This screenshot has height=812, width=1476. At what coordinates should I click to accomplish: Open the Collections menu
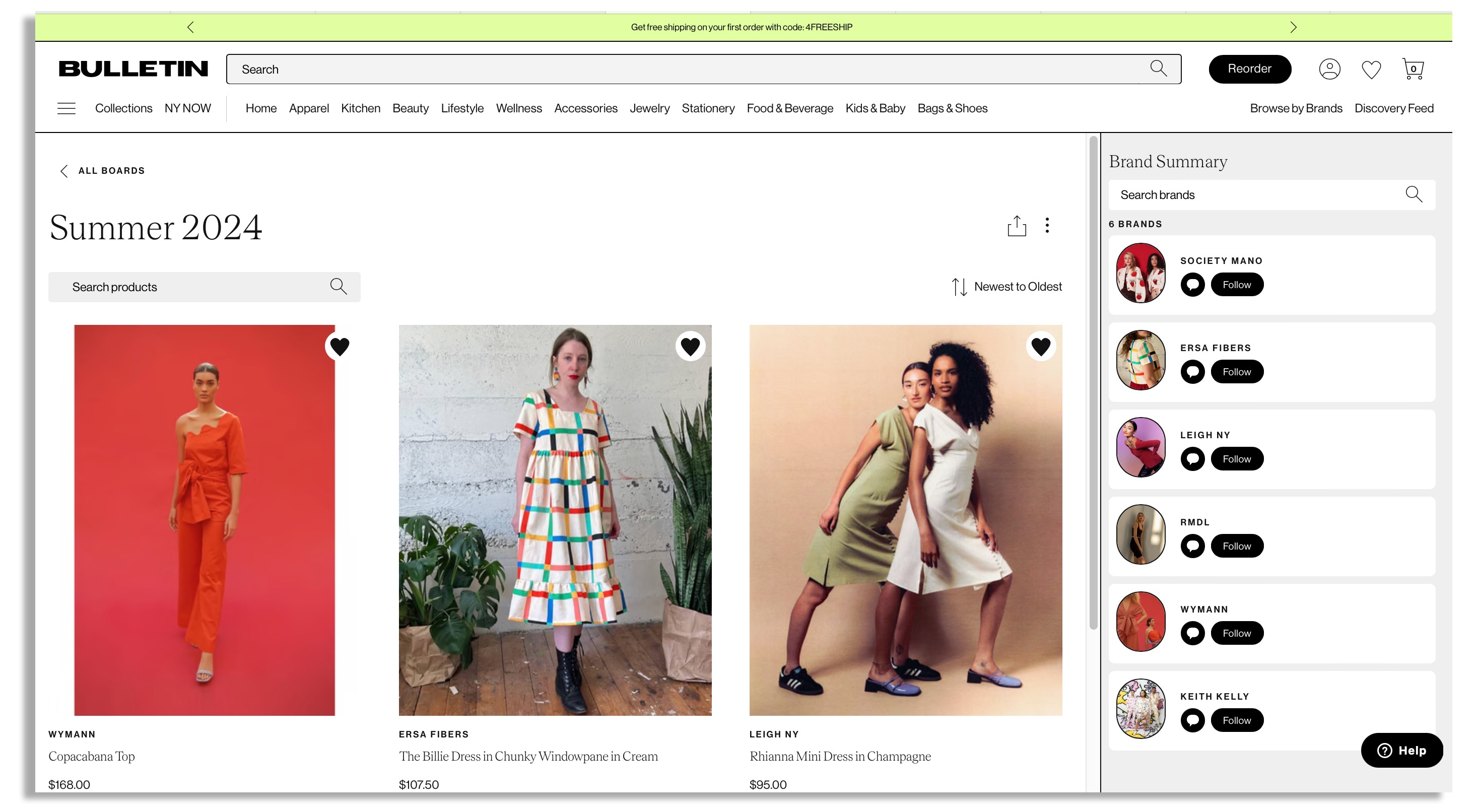coord(124,108)
